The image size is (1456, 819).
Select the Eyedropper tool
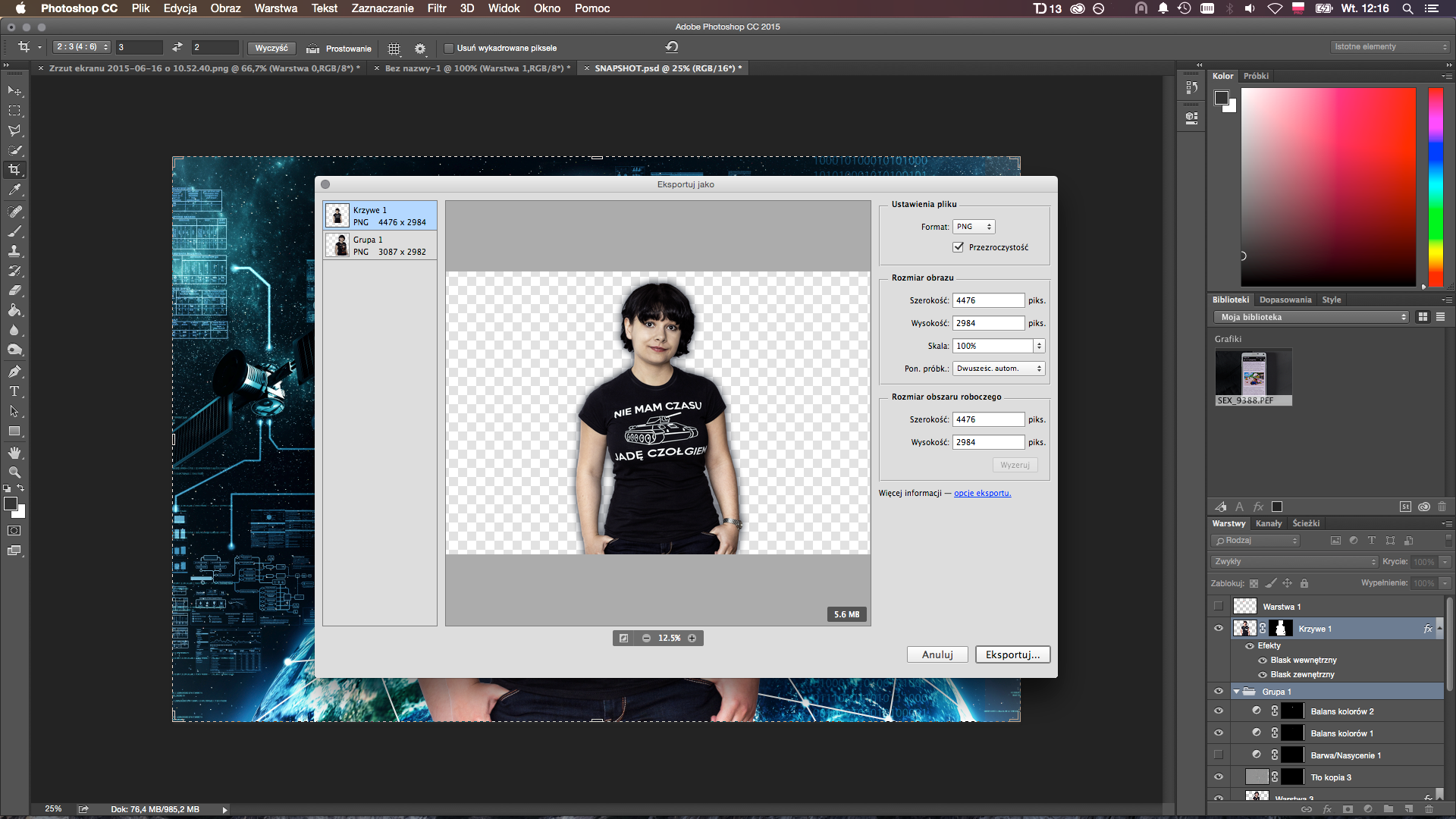click(x=14, y=190)
